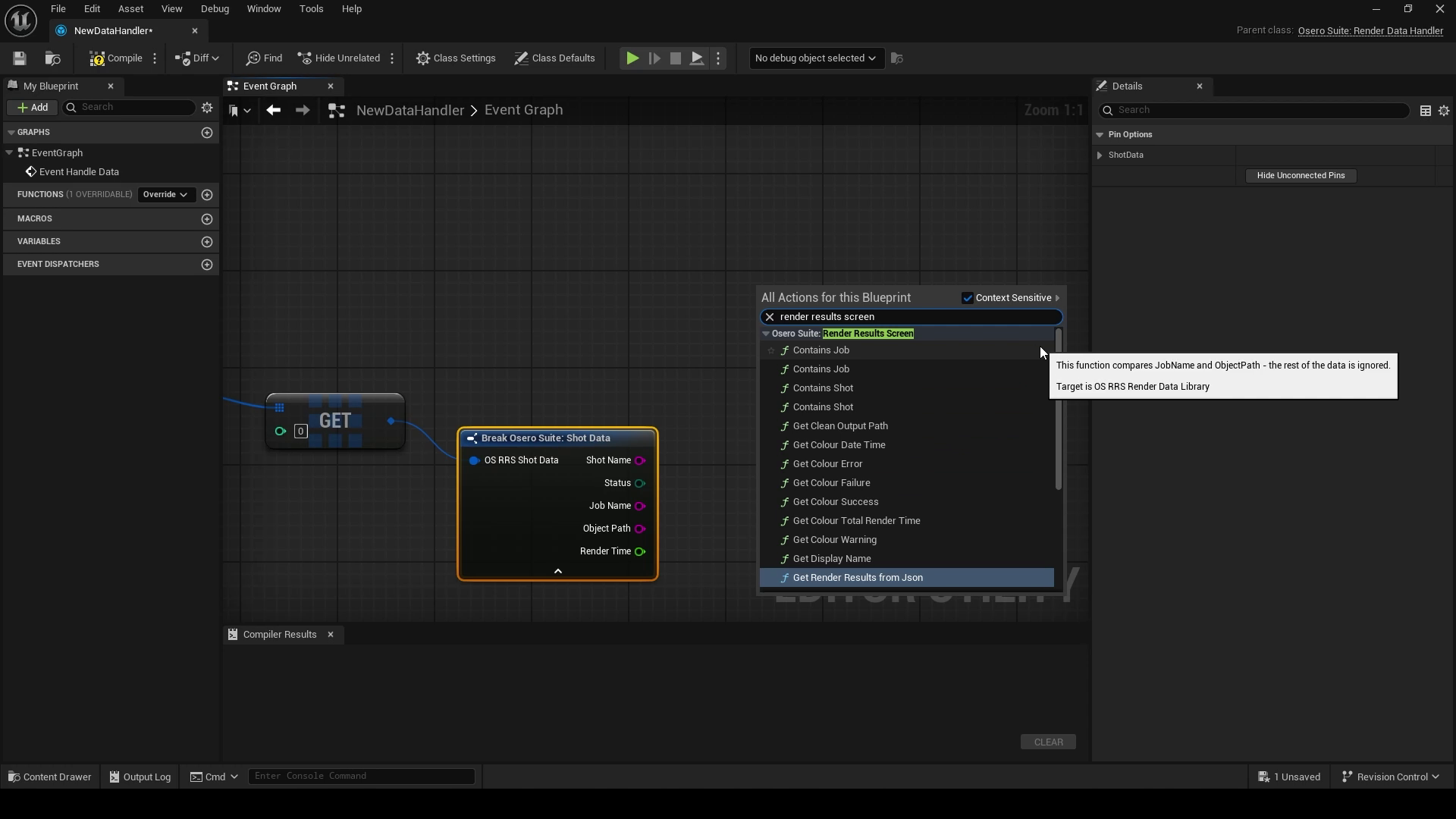1456x819 pixels.
Task: Open function Override dropdown
Action: [165, 195]
